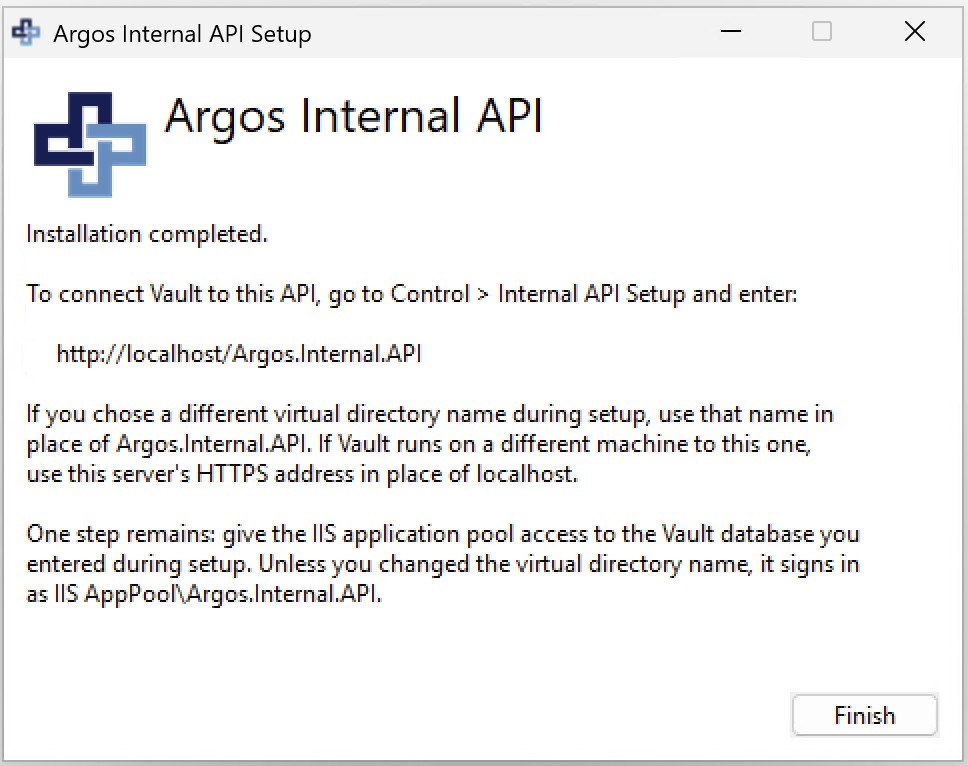
Task: Click the large Argos cross logo
Action: [x=90, y=144]
